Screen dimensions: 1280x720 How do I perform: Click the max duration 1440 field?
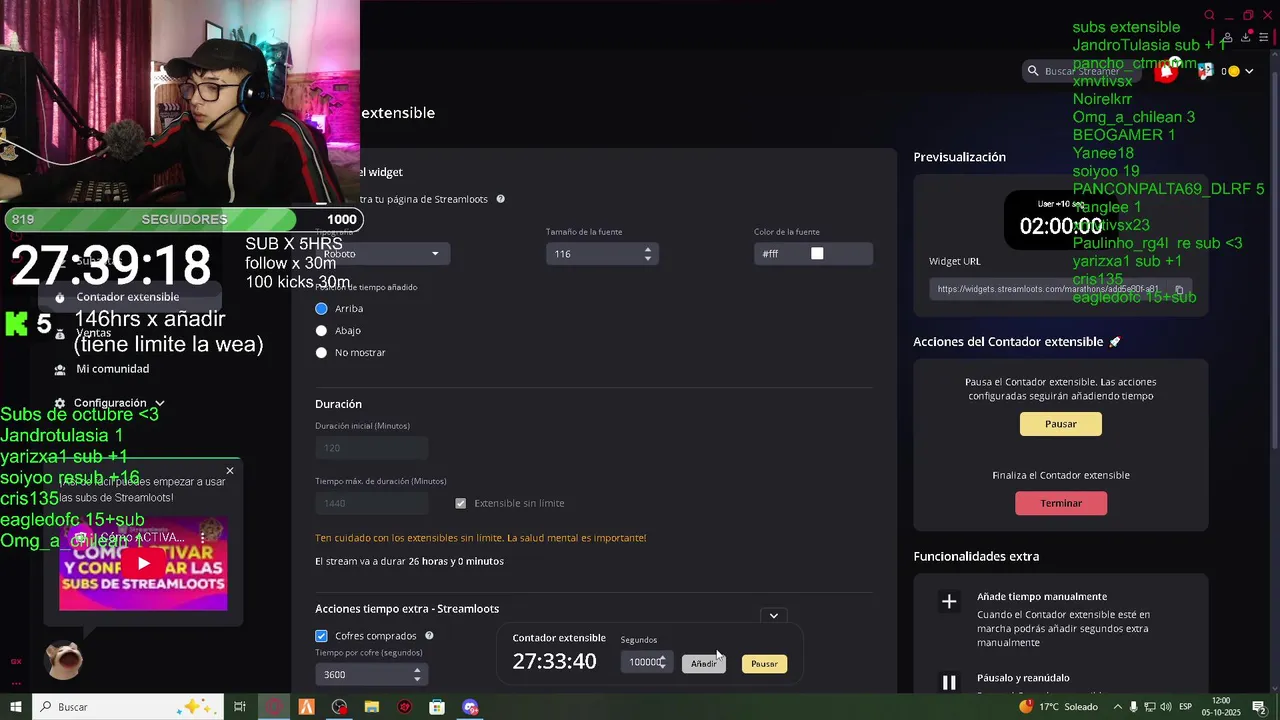point(372,503)
